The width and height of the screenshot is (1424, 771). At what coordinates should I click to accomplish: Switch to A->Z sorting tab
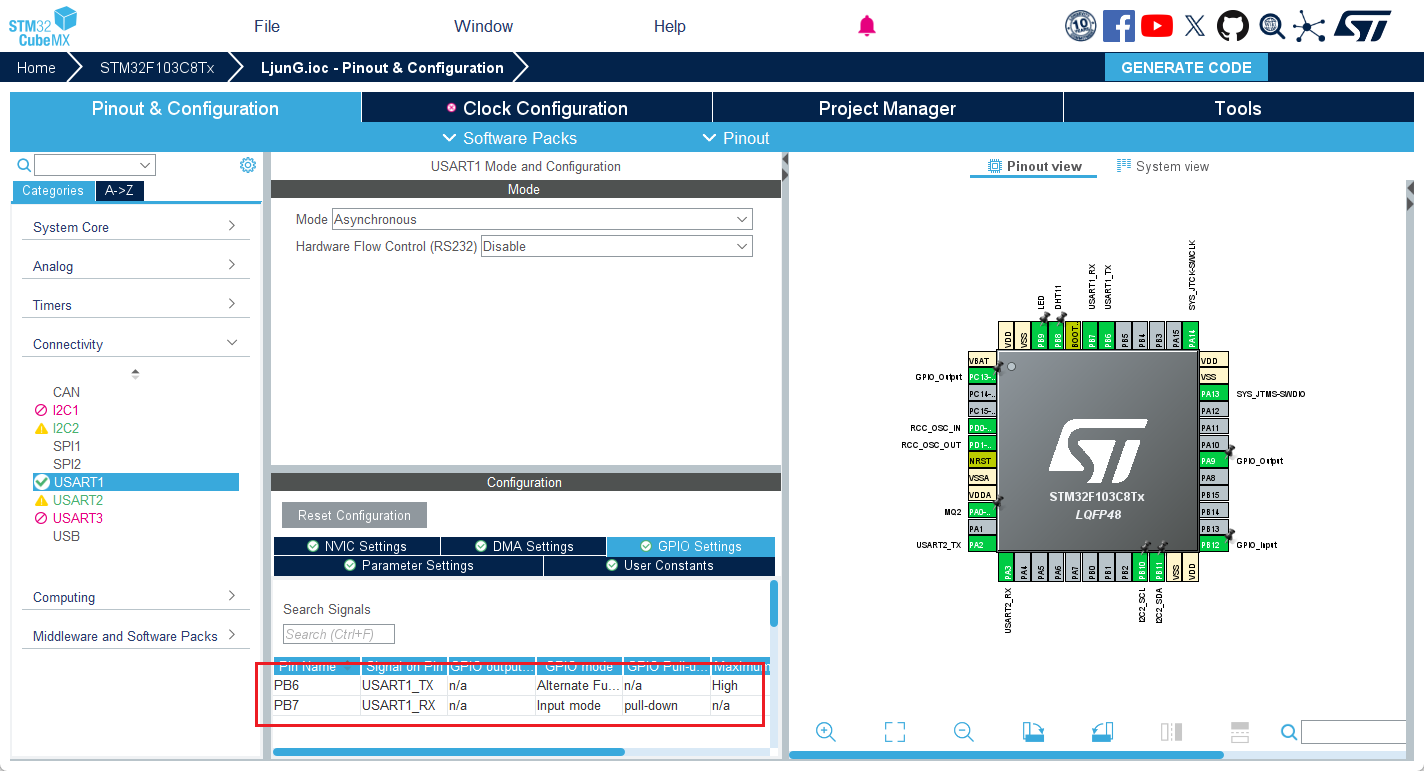point(119,190)
